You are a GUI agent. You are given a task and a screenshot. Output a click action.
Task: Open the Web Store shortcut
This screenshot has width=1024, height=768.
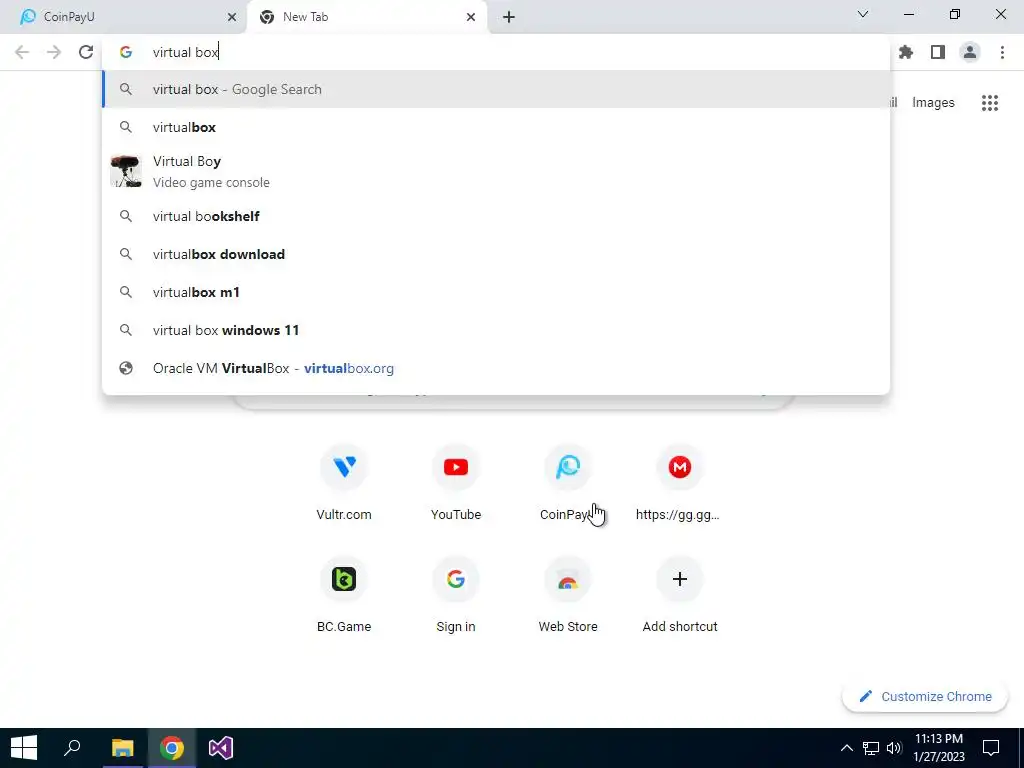[x=568, y=596]
